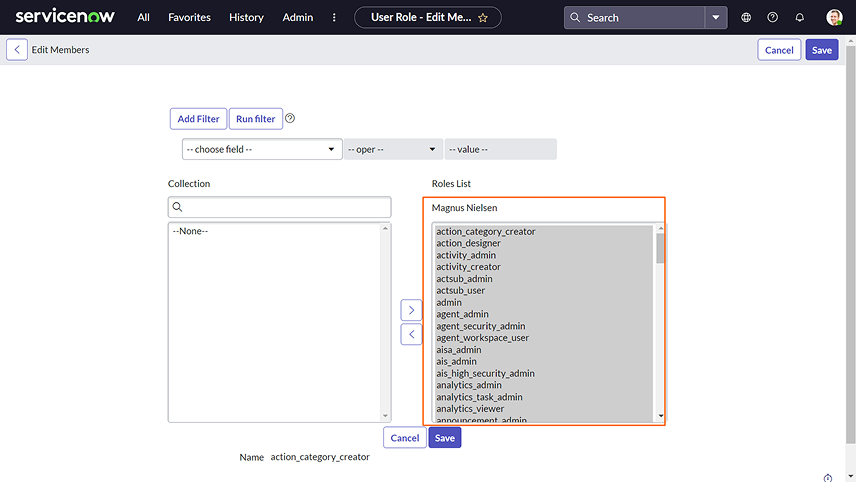
Task: Select agent_admin role
Action: [544, 314]
